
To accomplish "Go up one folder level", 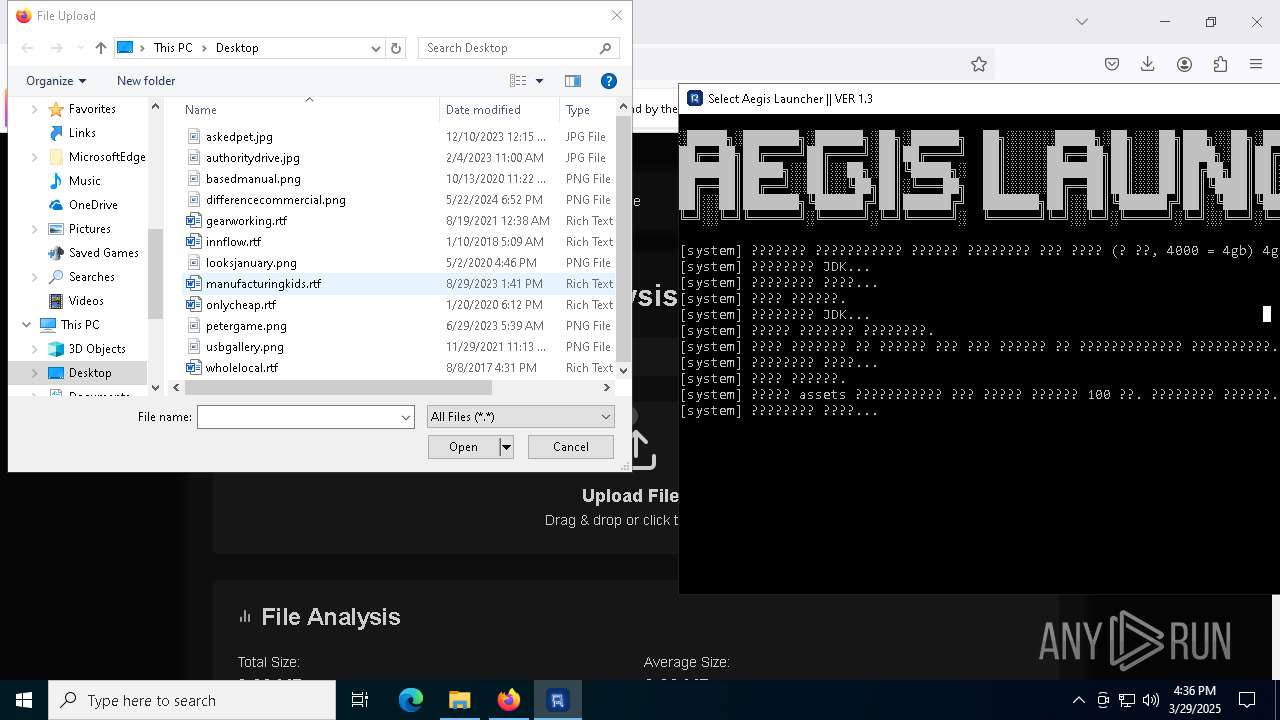I will (x=100, y=48).
